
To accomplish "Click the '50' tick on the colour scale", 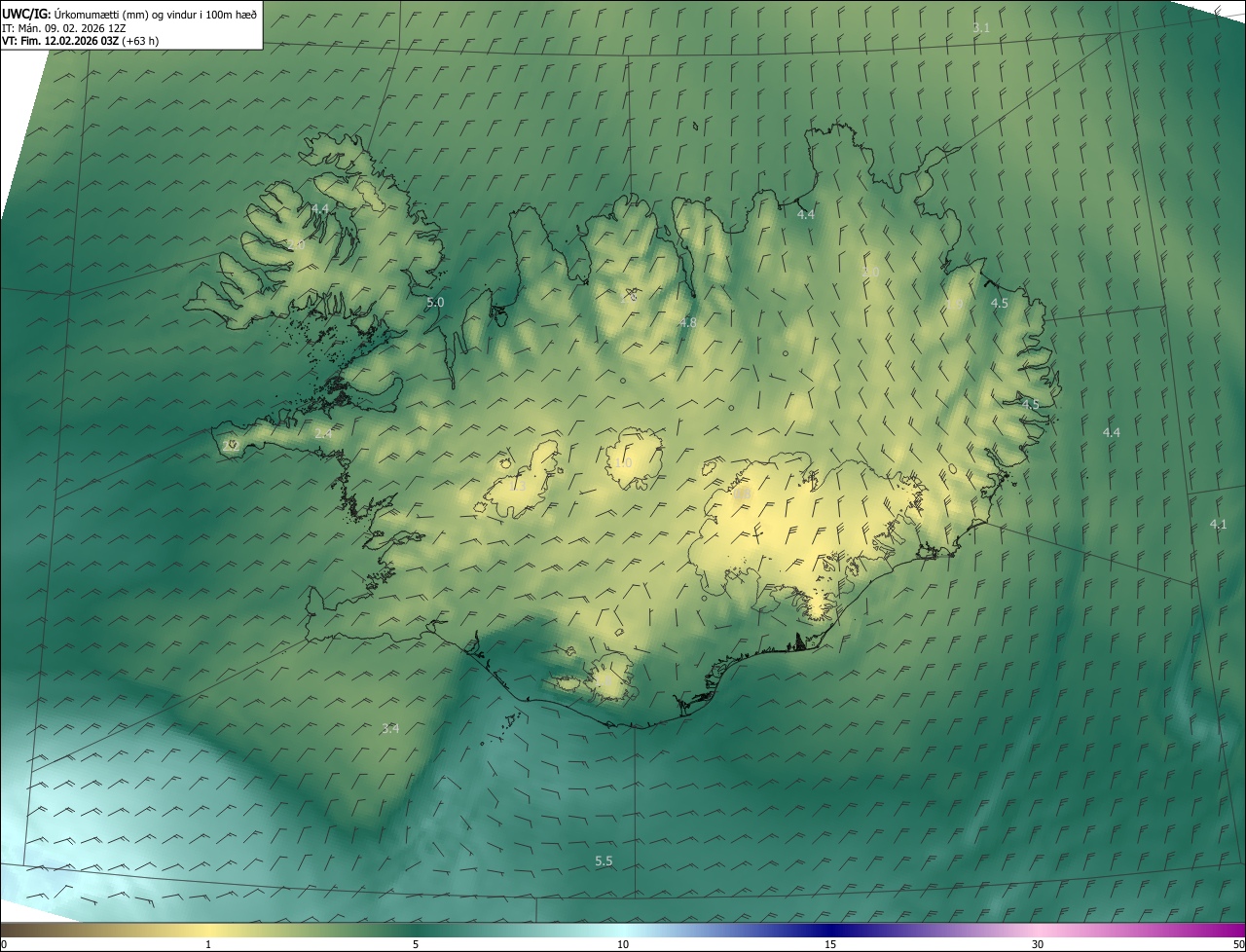I will 1238,944.
